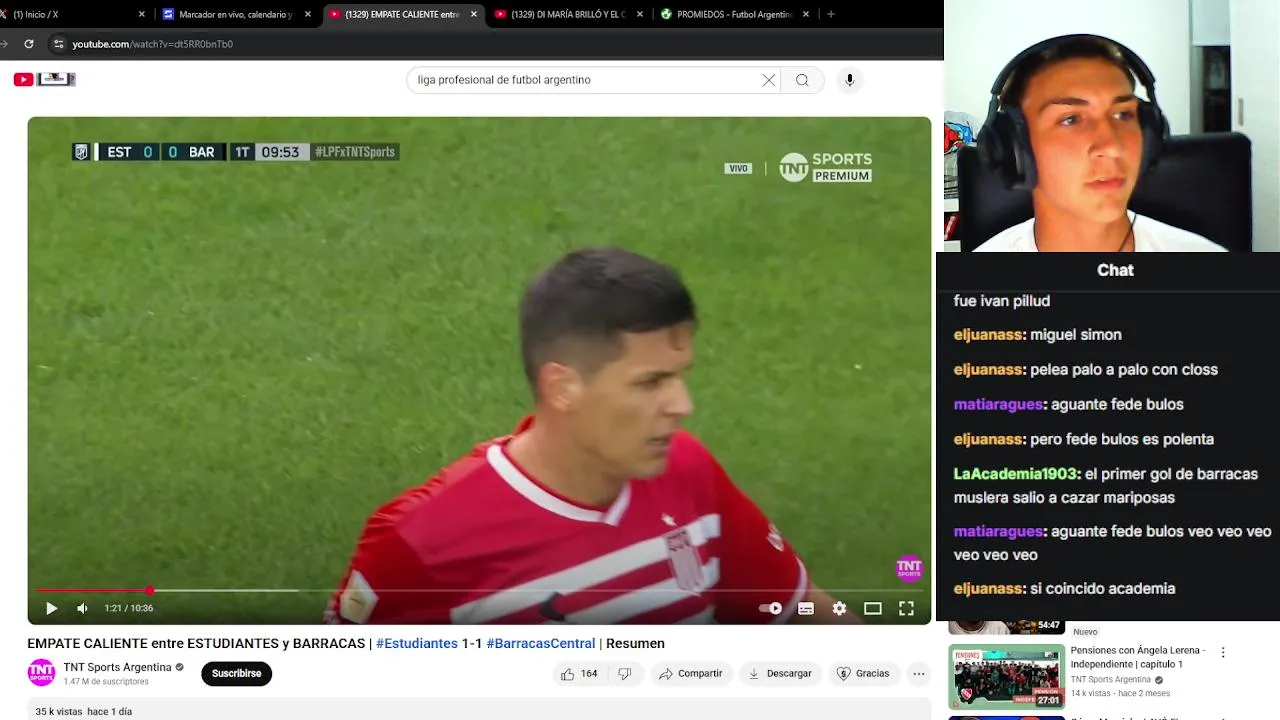Close the EMPATE CALIENTE tab
This screenshot has width=1280, height=720.
474,14
